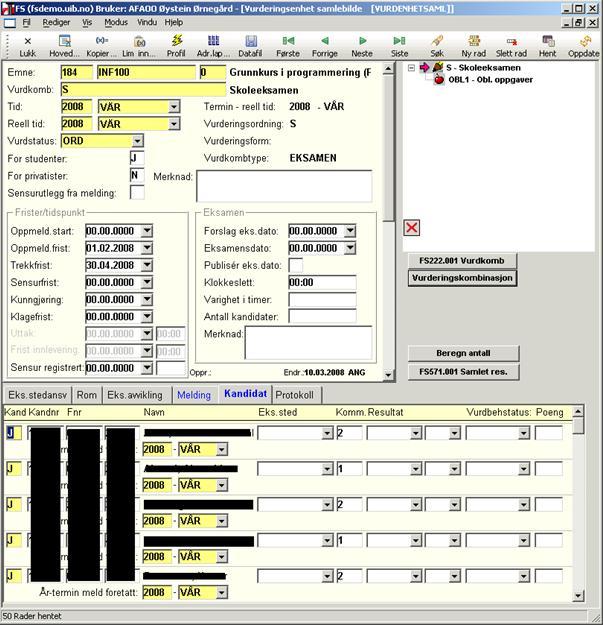The height and width of the screenshot is (625, 603).
Task: Select S - Skoleeksamen tree node
Action: click(483, 68)
